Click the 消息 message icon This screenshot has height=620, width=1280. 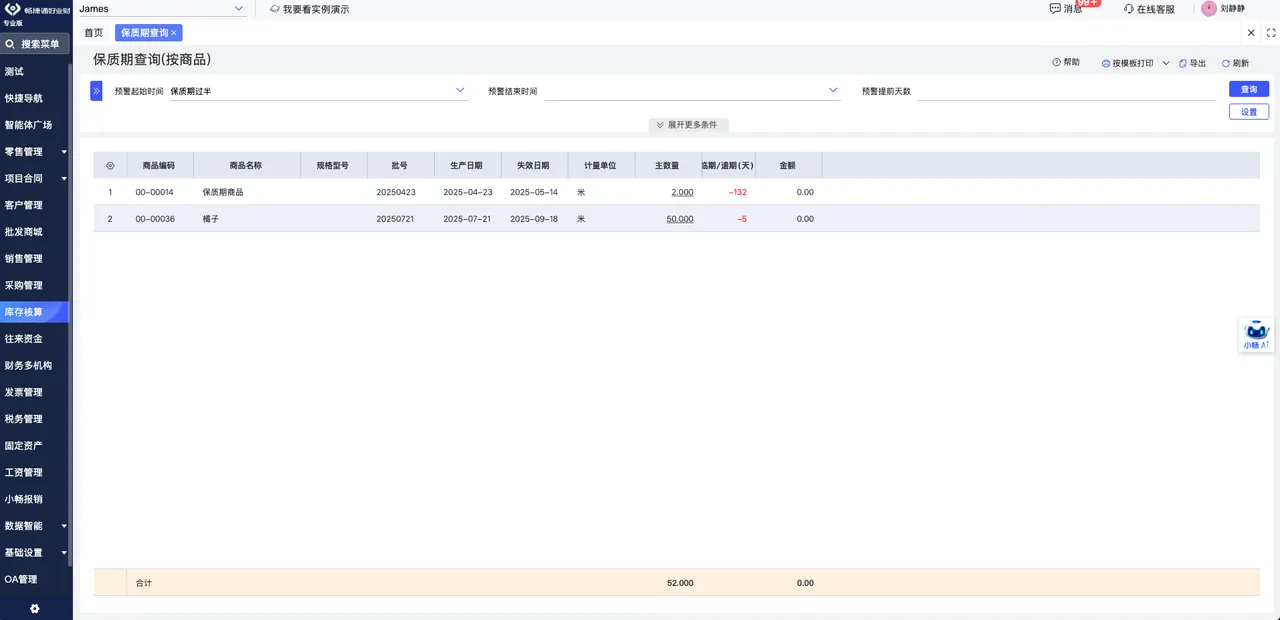(x=1055, y=8)
